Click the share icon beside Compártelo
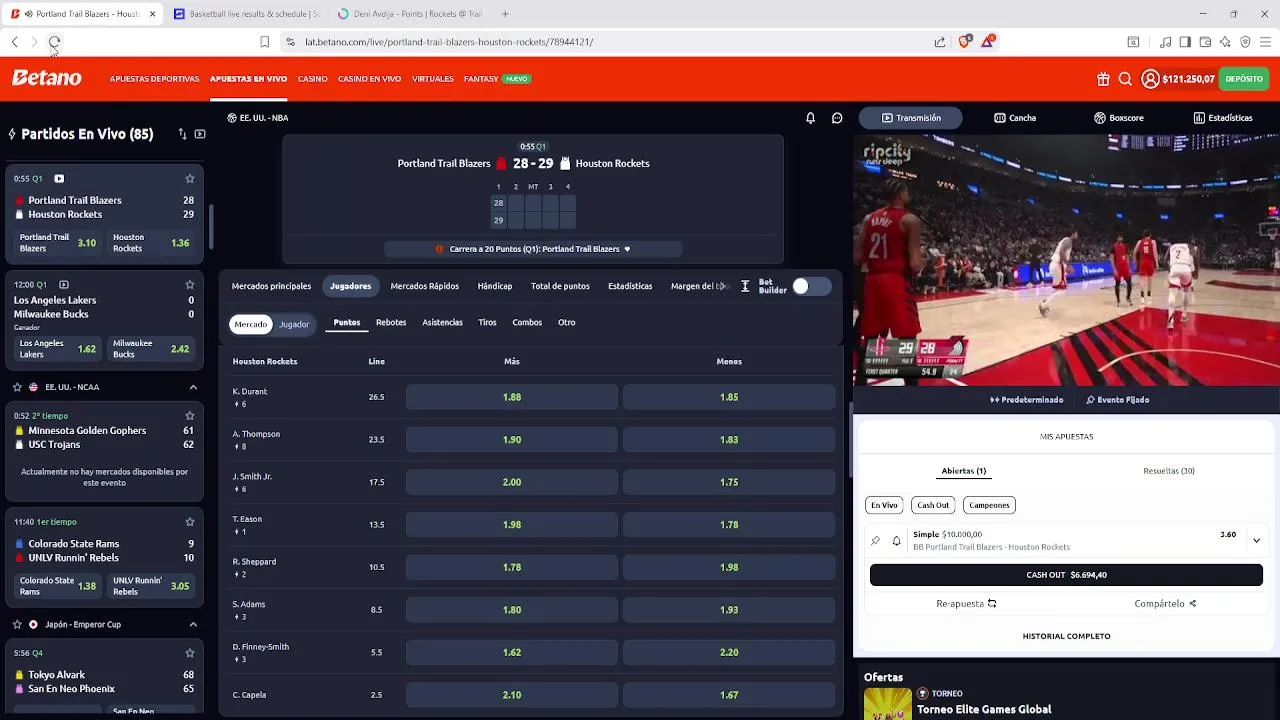Viewport: 1280px width, 720px height. click(x=1192, y=604)
